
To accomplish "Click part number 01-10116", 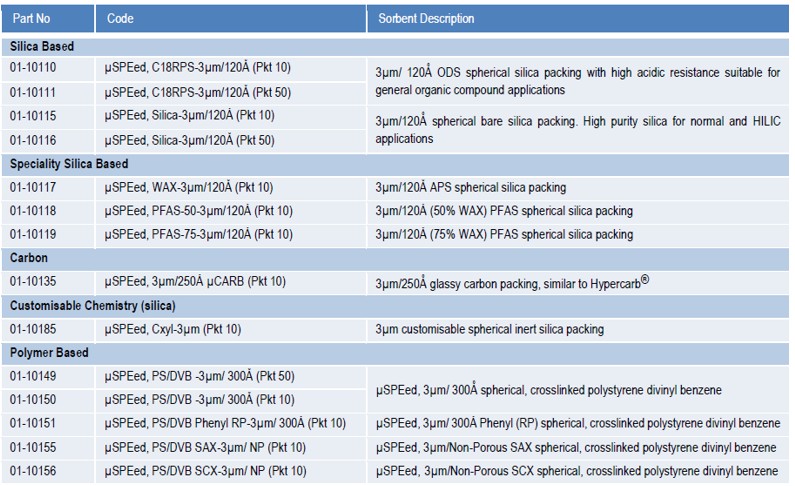I will click(34, 139).
